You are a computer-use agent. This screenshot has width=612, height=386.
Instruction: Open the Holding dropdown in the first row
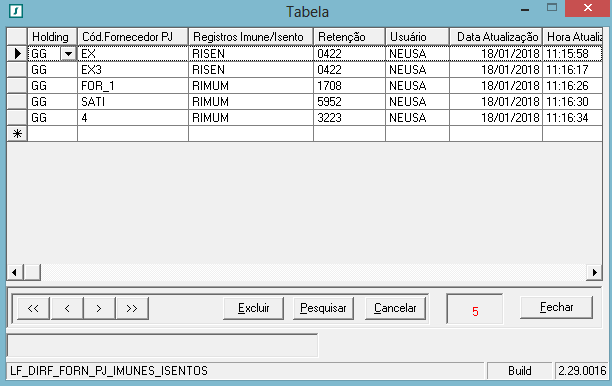click(68, 54)
